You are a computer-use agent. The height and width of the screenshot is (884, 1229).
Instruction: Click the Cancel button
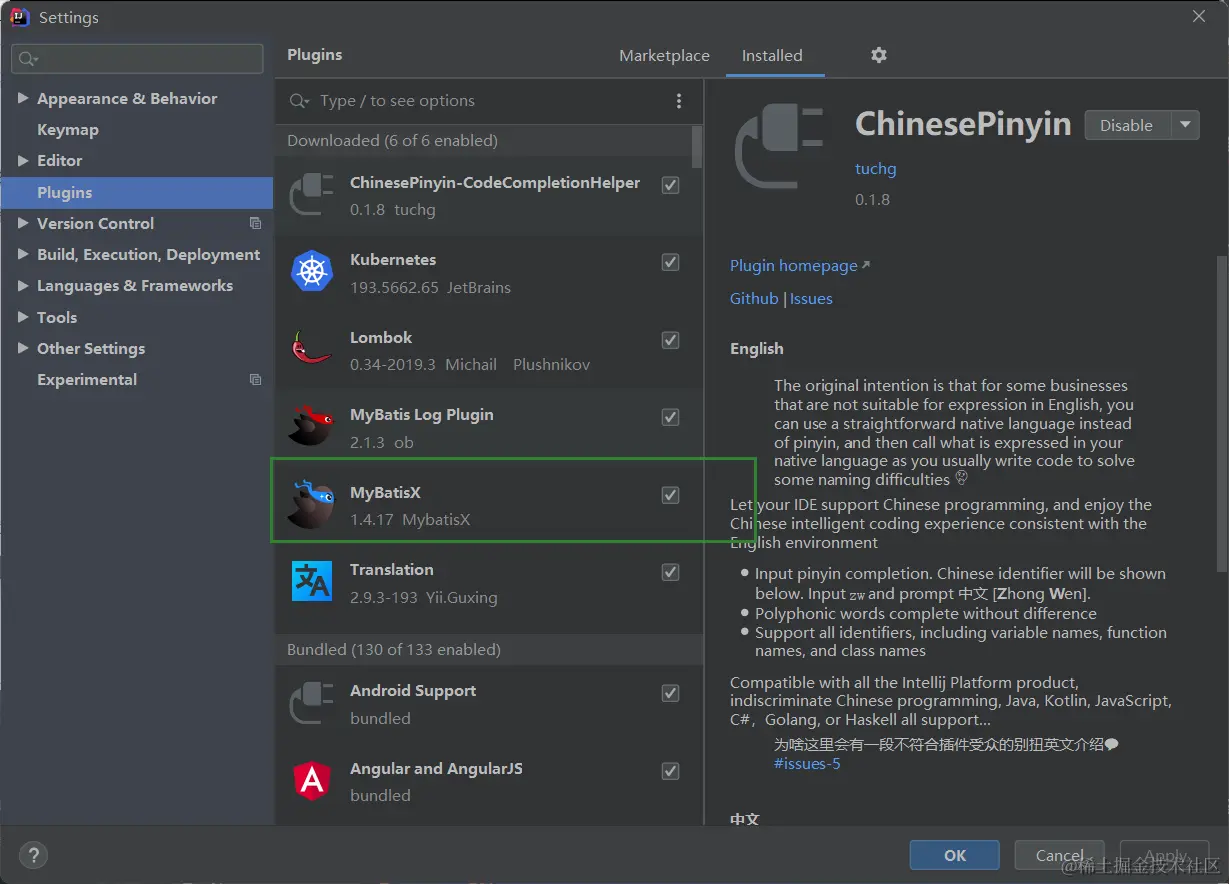coord(1059,855)
